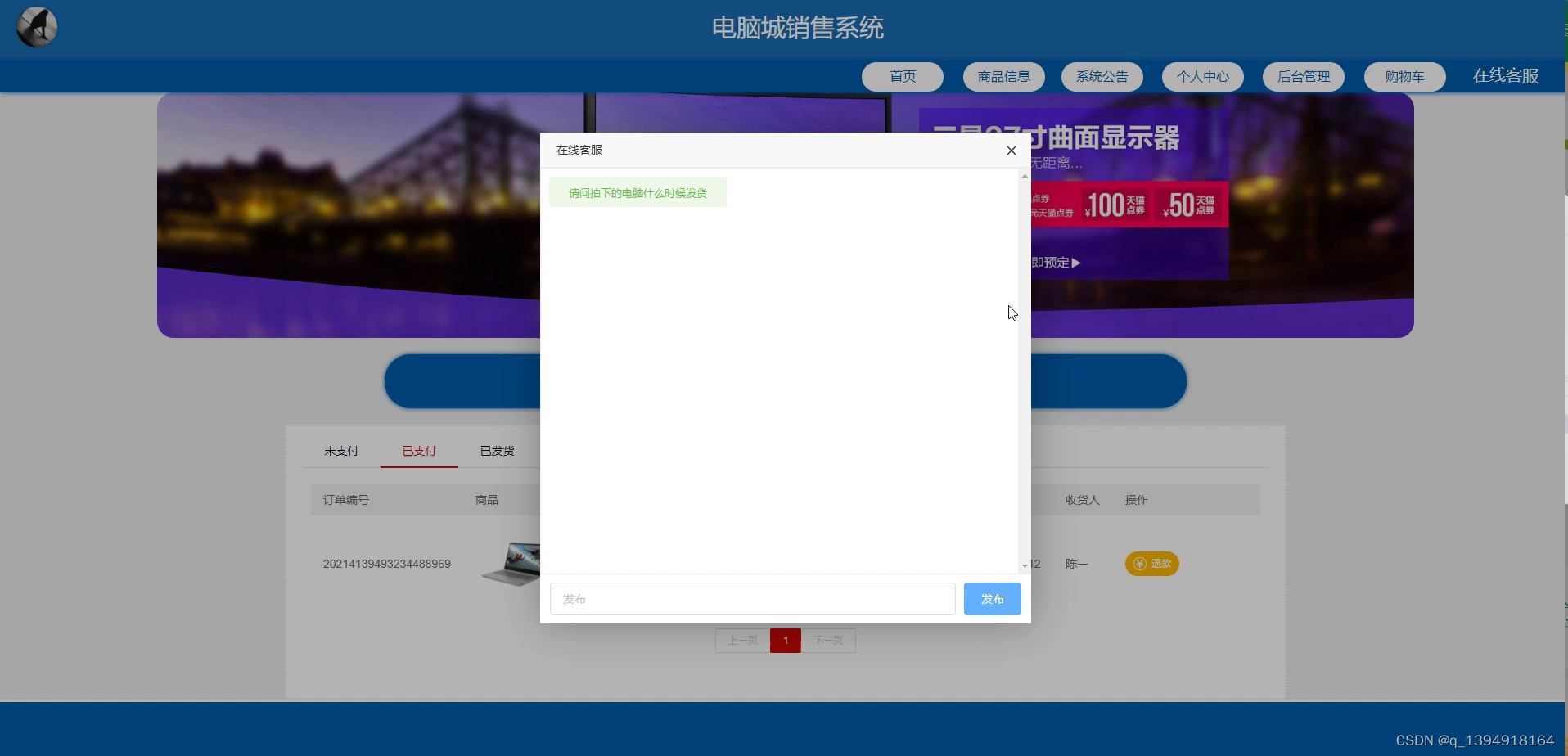Open the 商品信息 navigation item
The width and height of the screenshot is (1568, 756).
pos(1004,77)
